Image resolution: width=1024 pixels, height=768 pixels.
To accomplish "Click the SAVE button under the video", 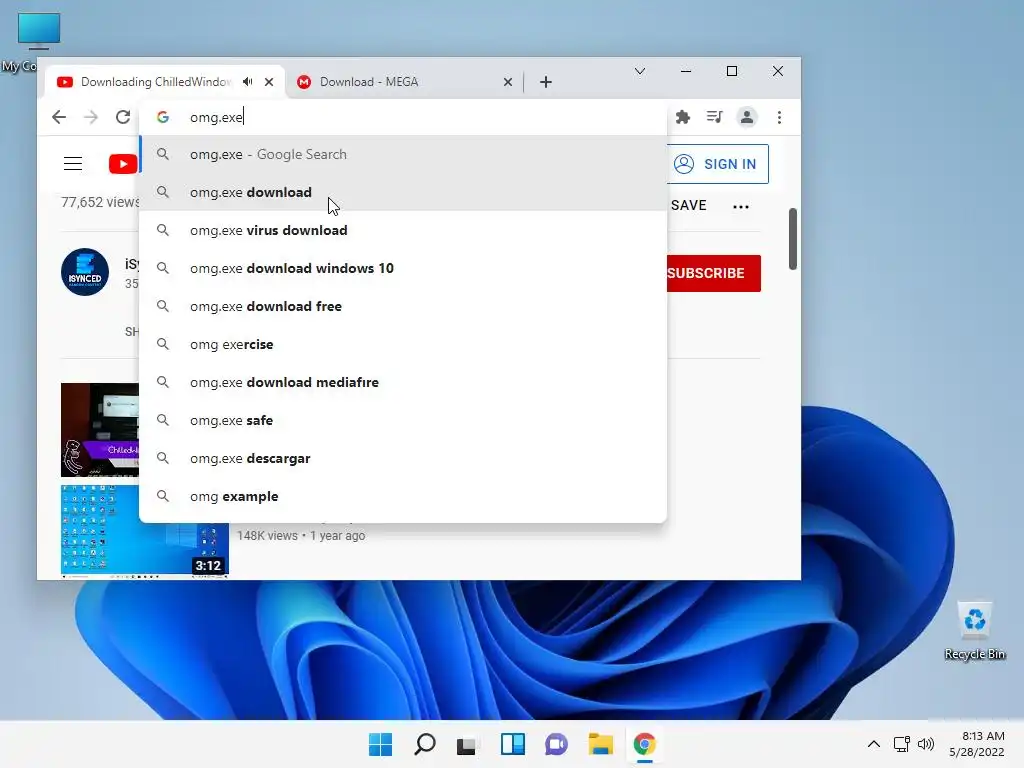I will pos(688,205).
